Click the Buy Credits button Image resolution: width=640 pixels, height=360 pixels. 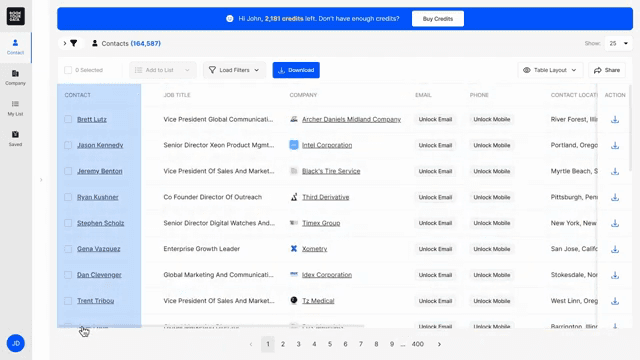[x=438, y=19]
